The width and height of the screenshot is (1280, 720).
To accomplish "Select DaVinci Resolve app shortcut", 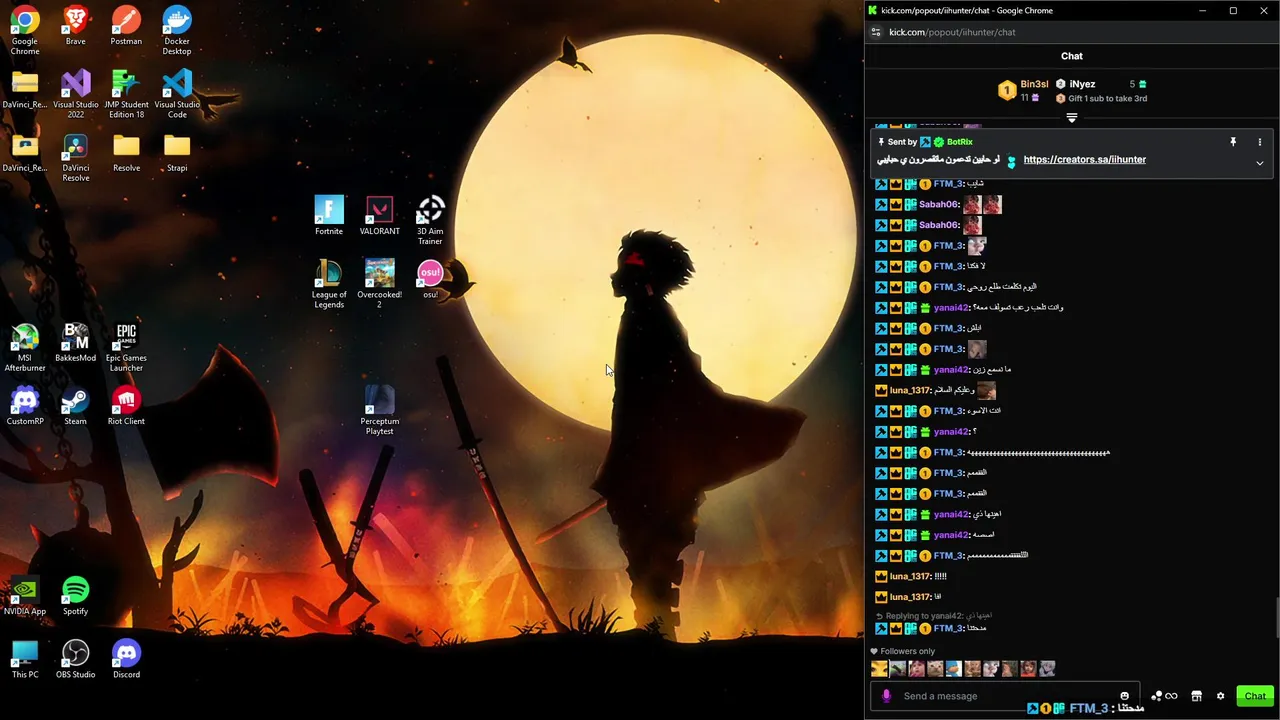I will point(75,157).
